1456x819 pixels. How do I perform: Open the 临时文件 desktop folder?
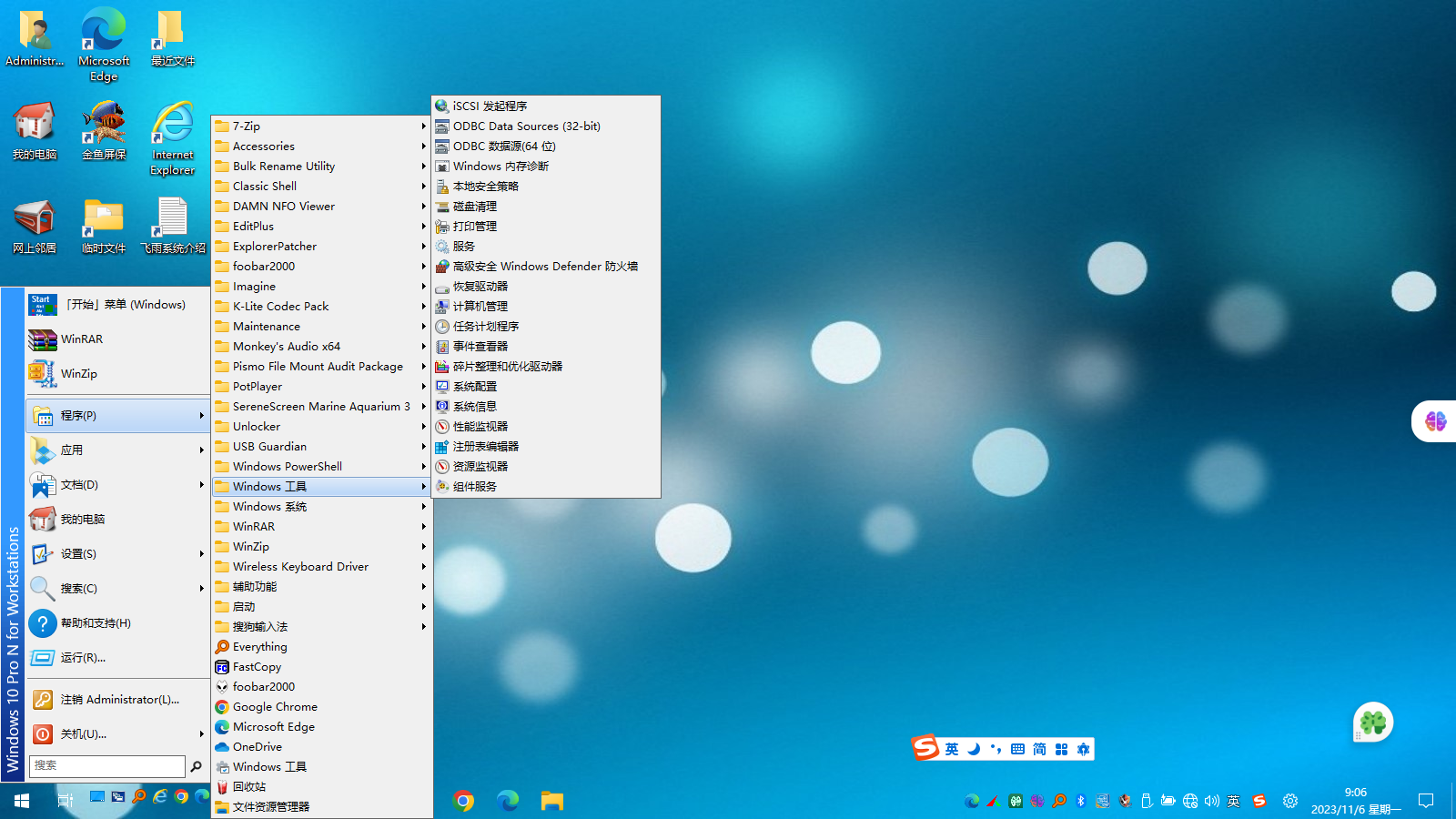tap(104, 227)
